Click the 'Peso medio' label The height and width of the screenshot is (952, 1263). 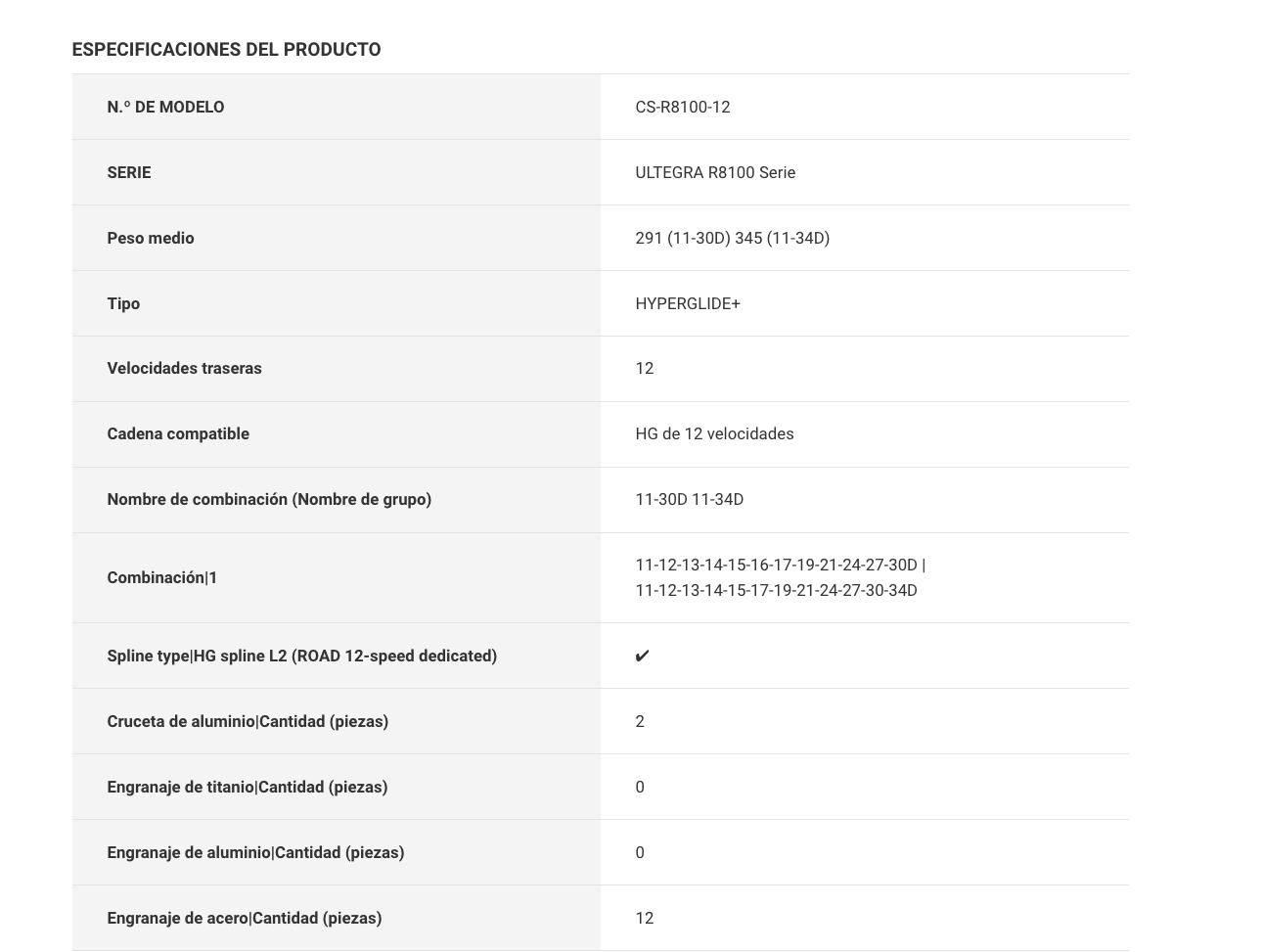(x=150, y=239)
